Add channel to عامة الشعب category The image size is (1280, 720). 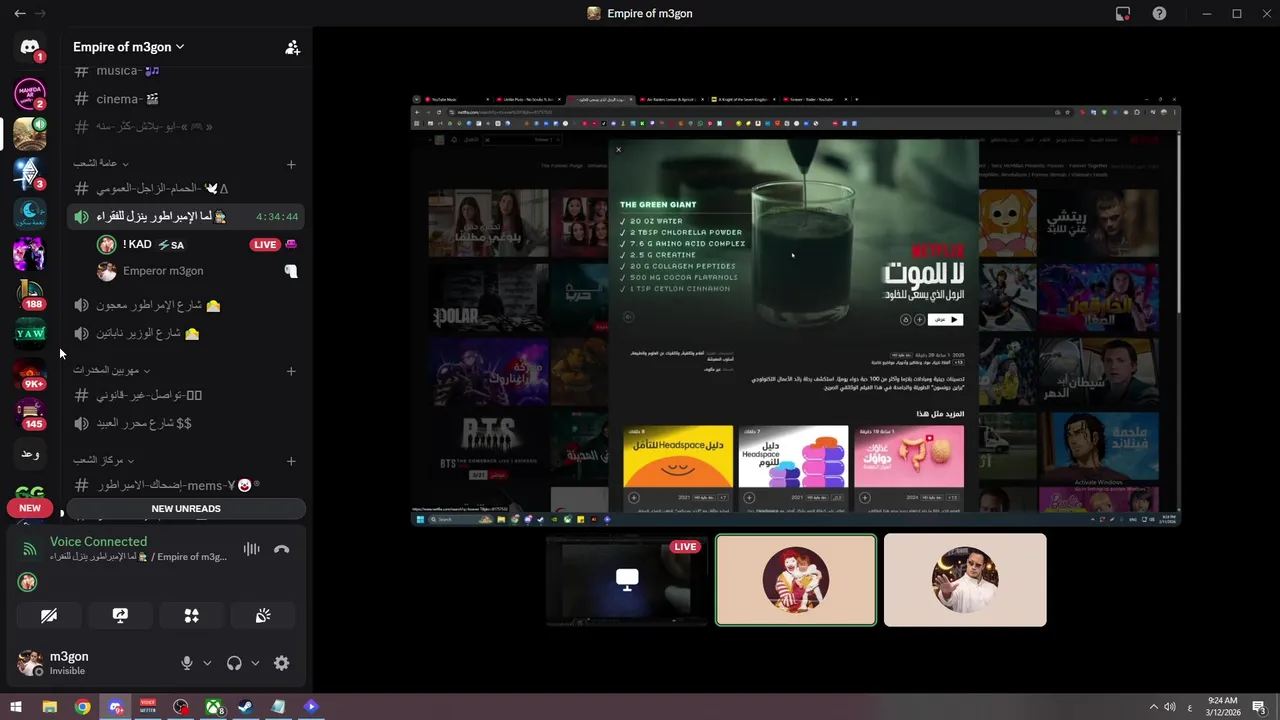click(x=291, y=164)
